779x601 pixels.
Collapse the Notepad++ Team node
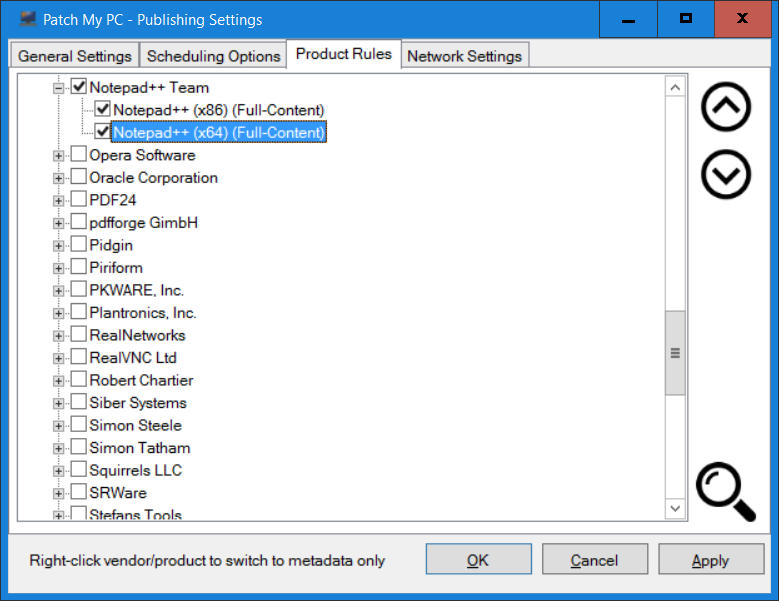coord(59,88)
